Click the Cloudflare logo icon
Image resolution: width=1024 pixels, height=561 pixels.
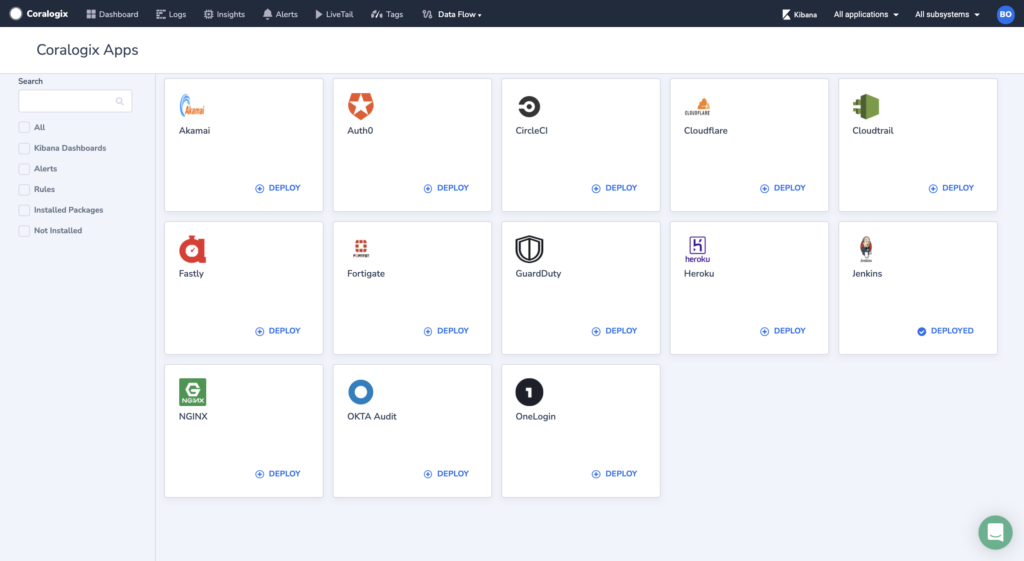697,106
